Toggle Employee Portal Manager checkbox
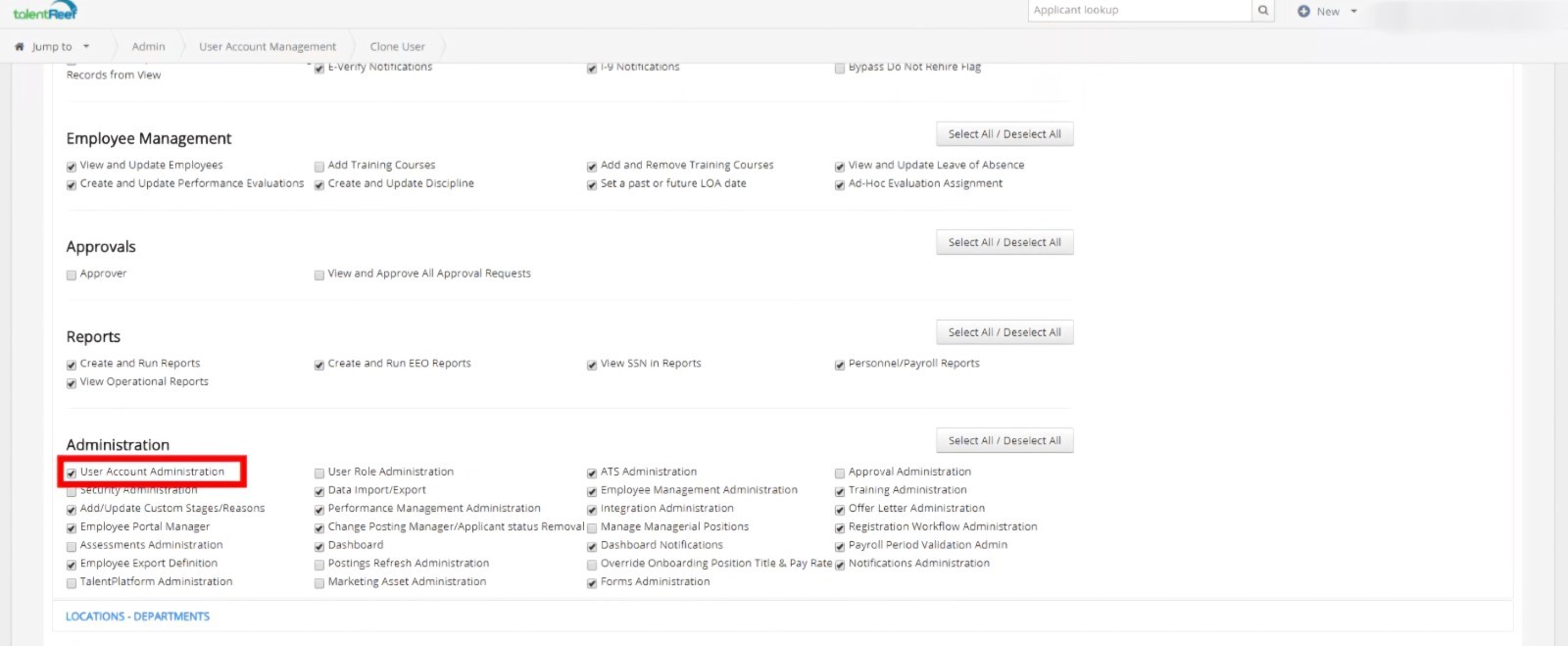 coord(72,528)
